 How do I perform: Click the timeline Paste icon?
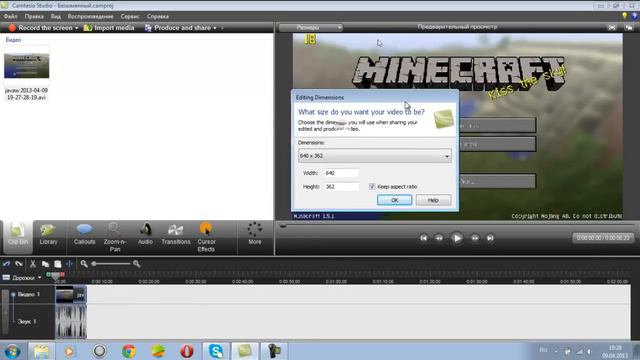pos(58,264)
